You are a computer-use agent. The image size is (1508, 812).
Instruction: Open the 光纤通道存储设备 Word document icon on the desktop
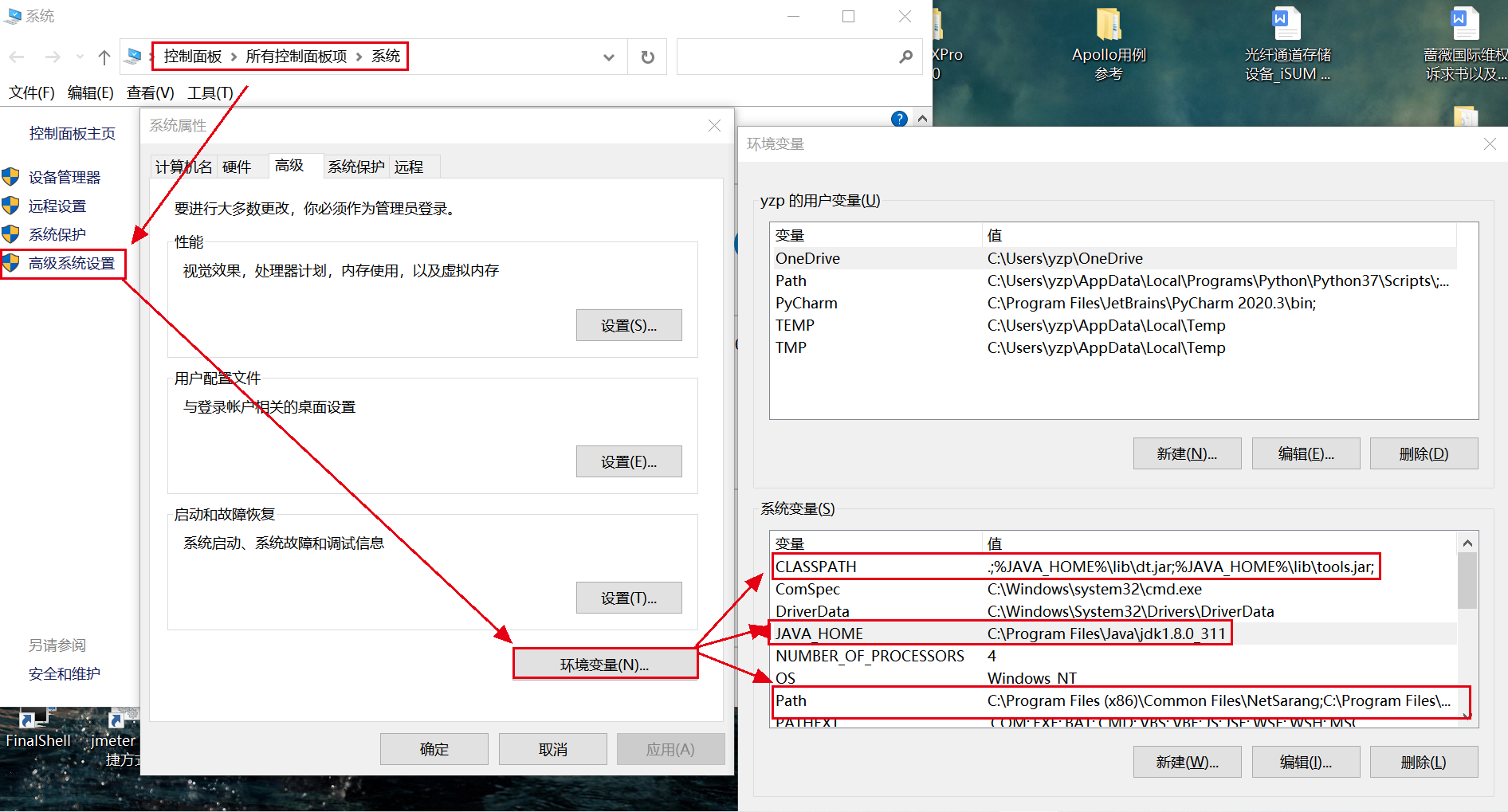point(1286,24)
